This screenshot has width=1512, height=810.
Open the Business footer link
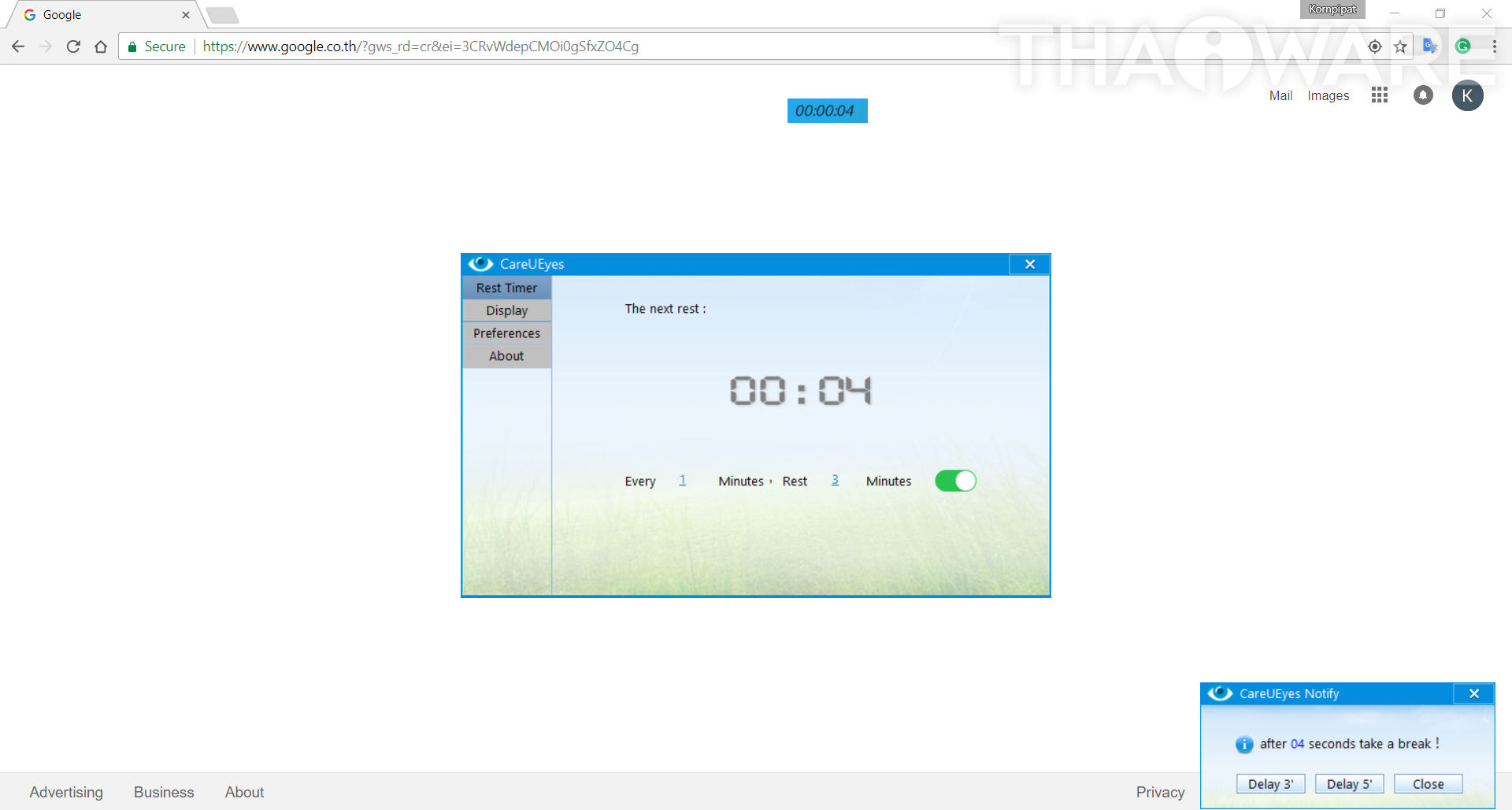coord(164,792)
